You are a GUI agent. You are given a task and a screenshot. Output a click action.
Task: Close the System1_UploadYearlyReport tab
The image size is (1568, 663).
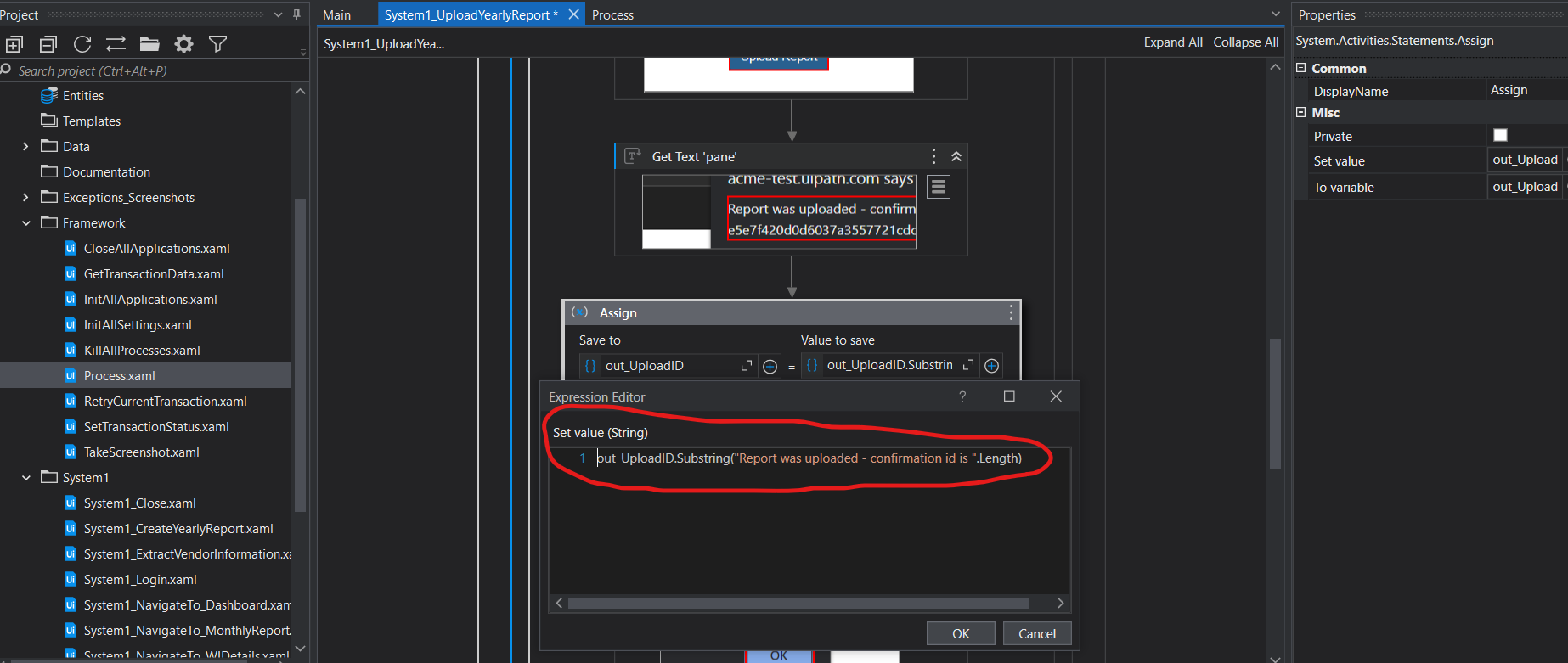click(x=574, y=14)
